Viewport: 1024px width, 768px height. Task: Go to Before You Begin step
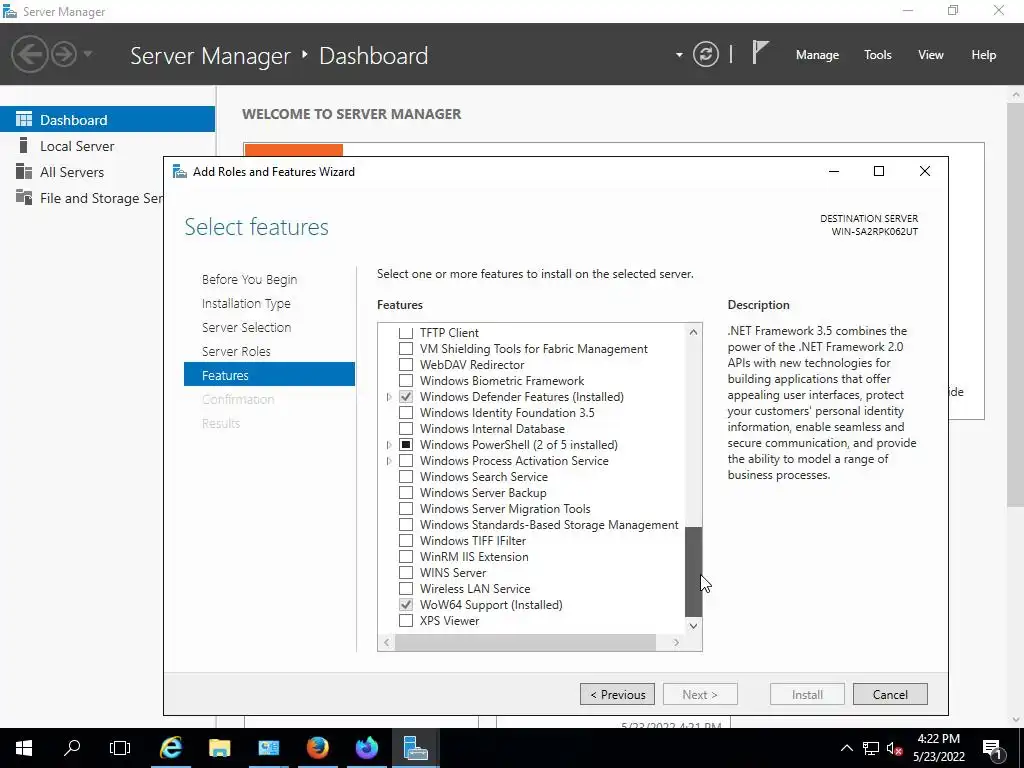[x=249, y=280]
